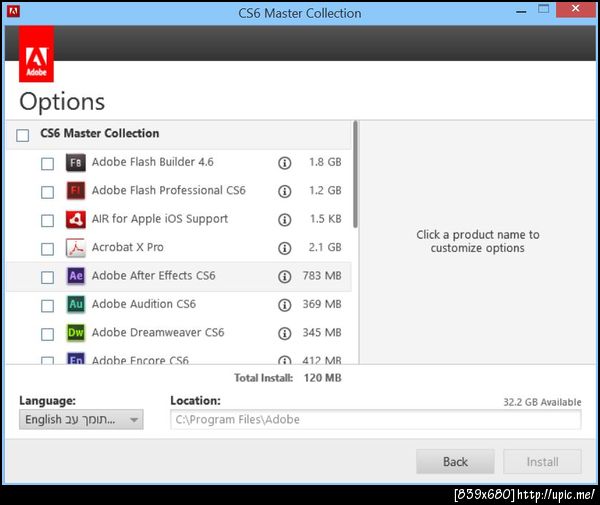600x505 pixels.
Task: Check Adobe Audition CS6 checkbox
Action: pyautogui.click(x=47, y=306)
